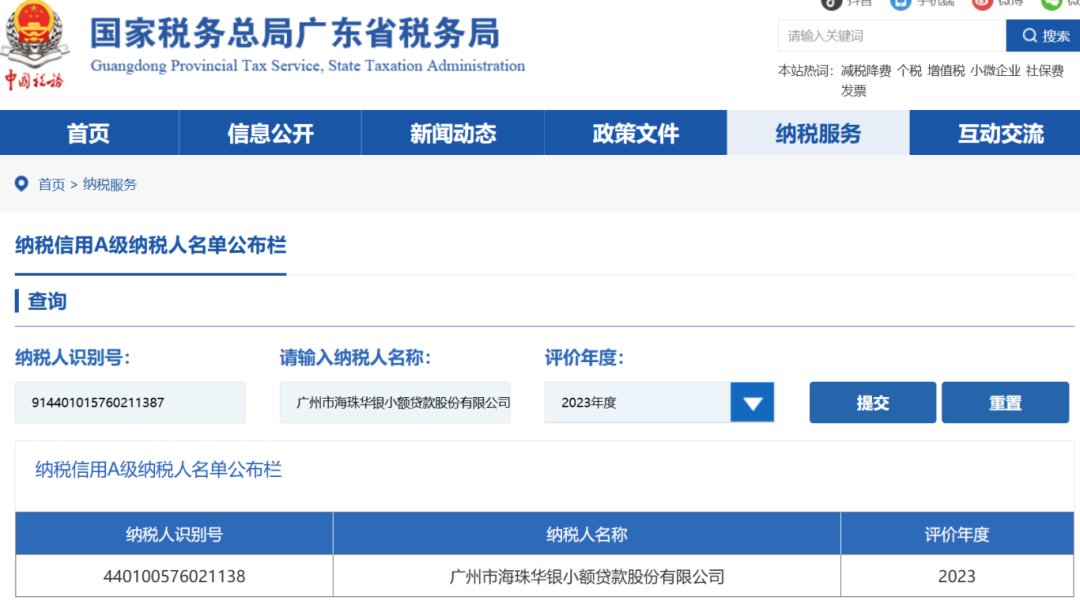The height and width of the screenshot is (601, 1080).
Task: Click table header 纳税人名称
Action: coord(587,534)
